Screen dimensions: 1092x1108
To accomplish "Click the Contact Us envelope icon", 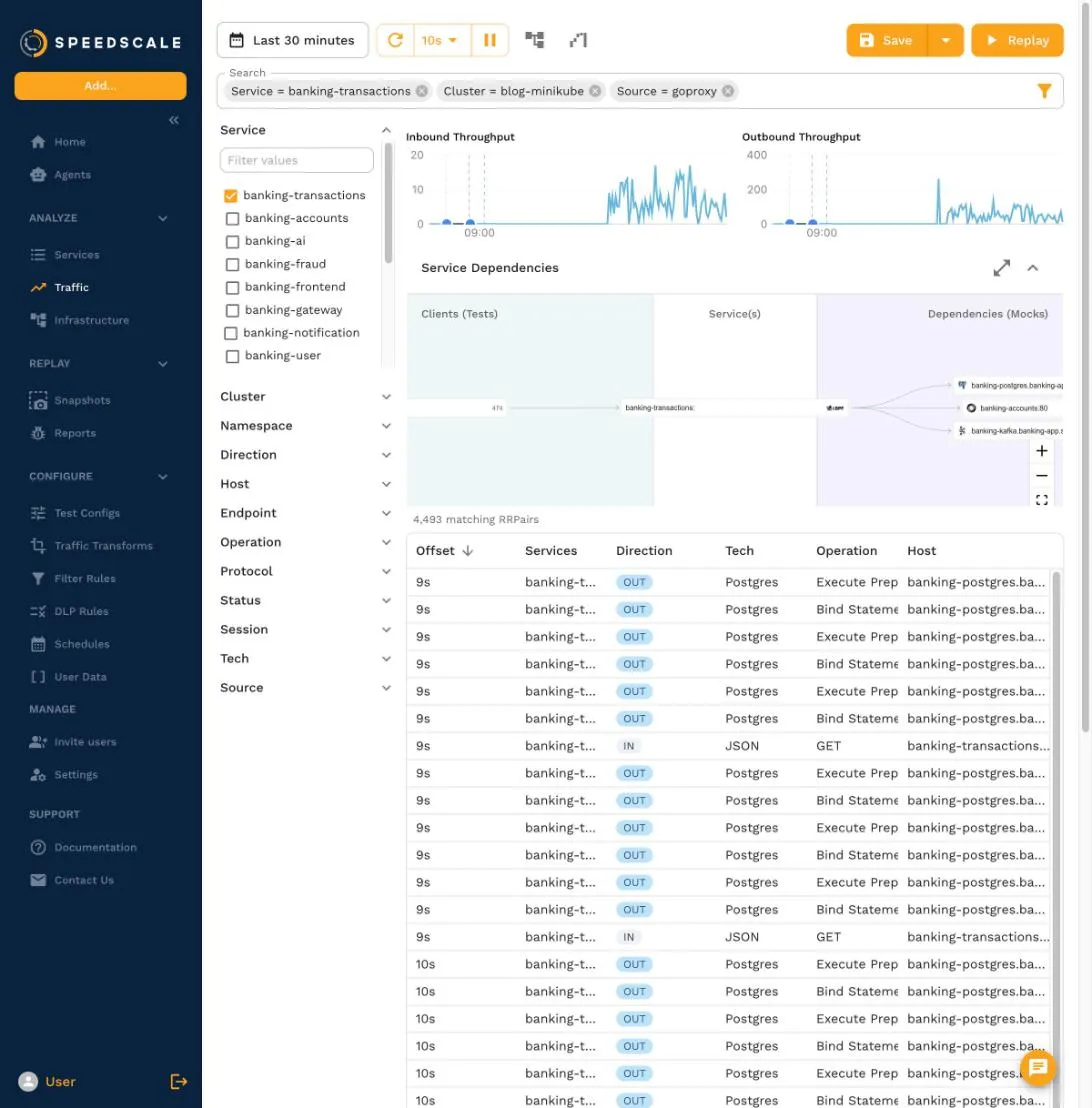I will click(38, 880).
